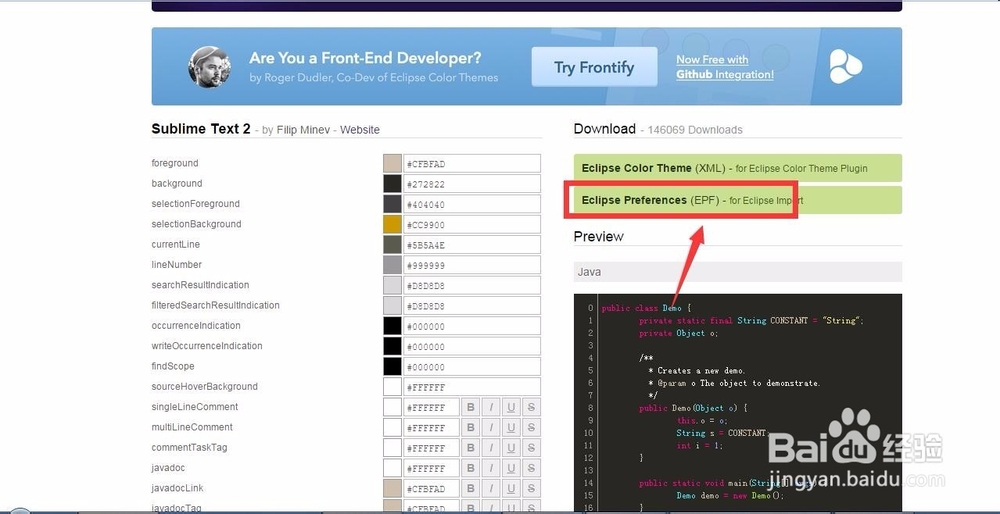The height and width of the screenshot is (514, 1000).
Task: Toggle underline for javadocLink
Action: coord(511,488)
